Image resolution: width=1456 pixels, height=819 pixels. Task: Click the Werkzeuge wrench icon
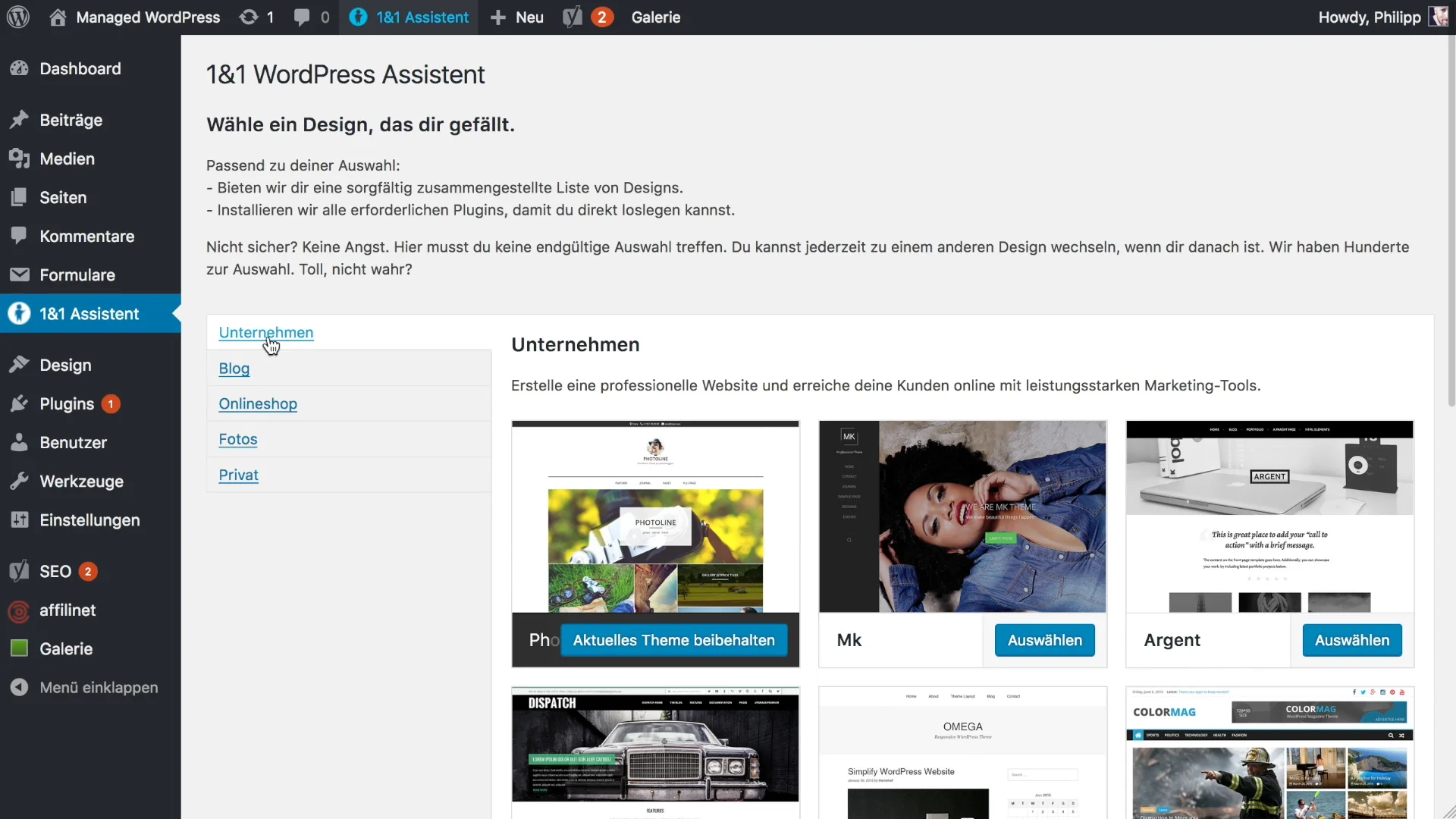tap(20, 481)
